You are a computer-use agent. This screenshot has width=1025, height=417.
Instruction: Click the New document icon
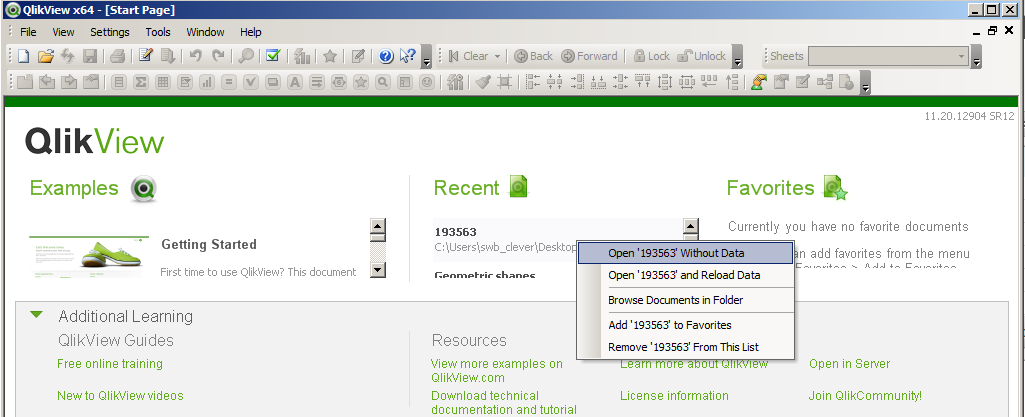(x=24, y=56)
